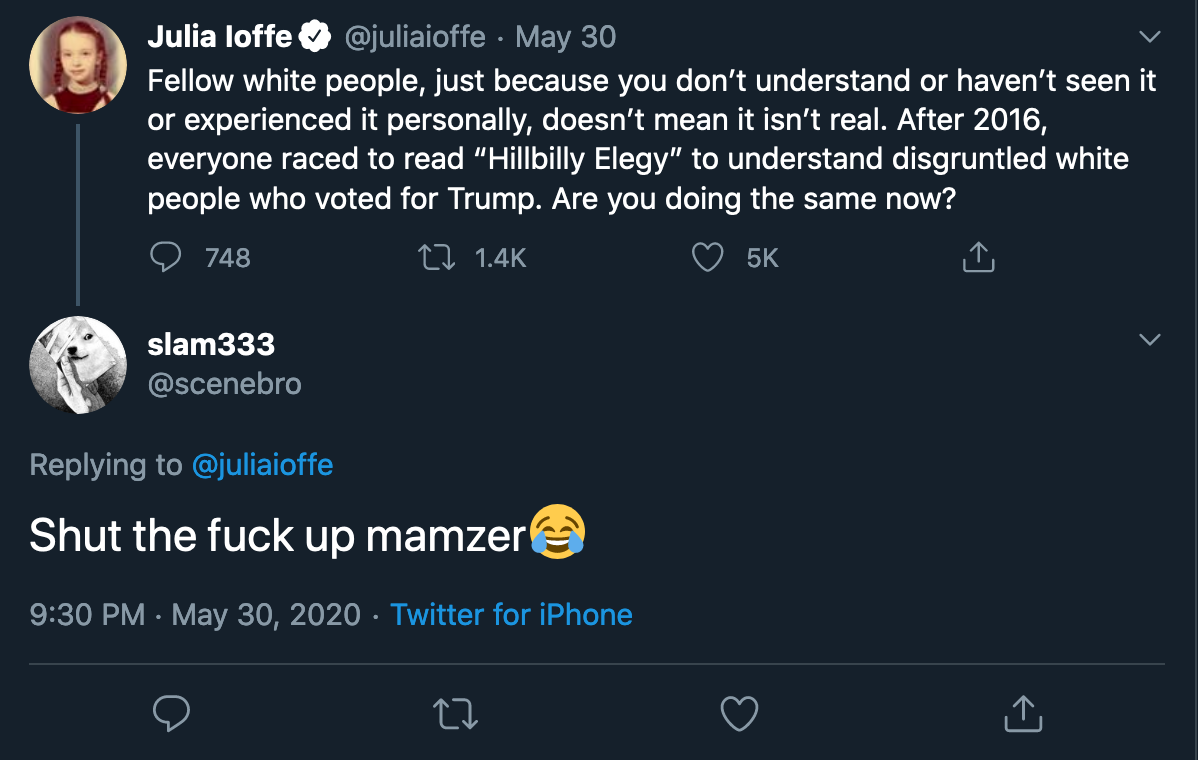Click the @juliaioffe handle beside the verified badge
The width and height of the screenshot is (1198, 760).
coord(415,38)
